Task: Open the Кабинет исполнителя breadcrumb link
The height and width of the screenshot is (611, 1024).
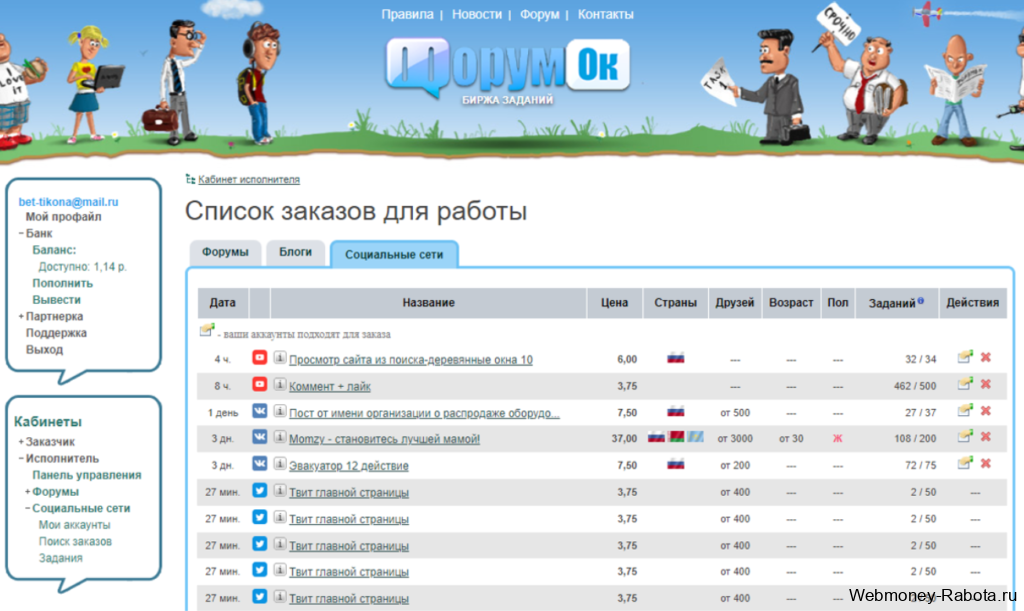Action: [249, 180]
